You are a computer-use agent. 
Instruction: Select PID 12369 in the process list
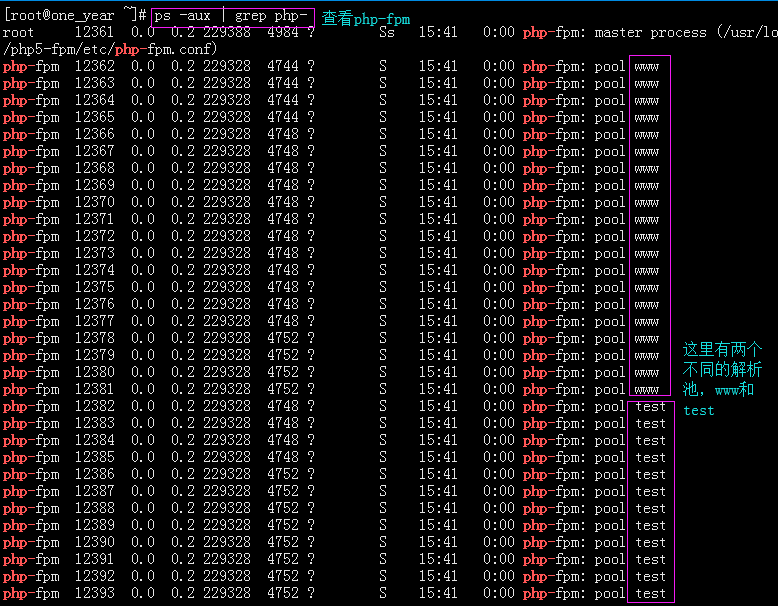pos(94,185)
